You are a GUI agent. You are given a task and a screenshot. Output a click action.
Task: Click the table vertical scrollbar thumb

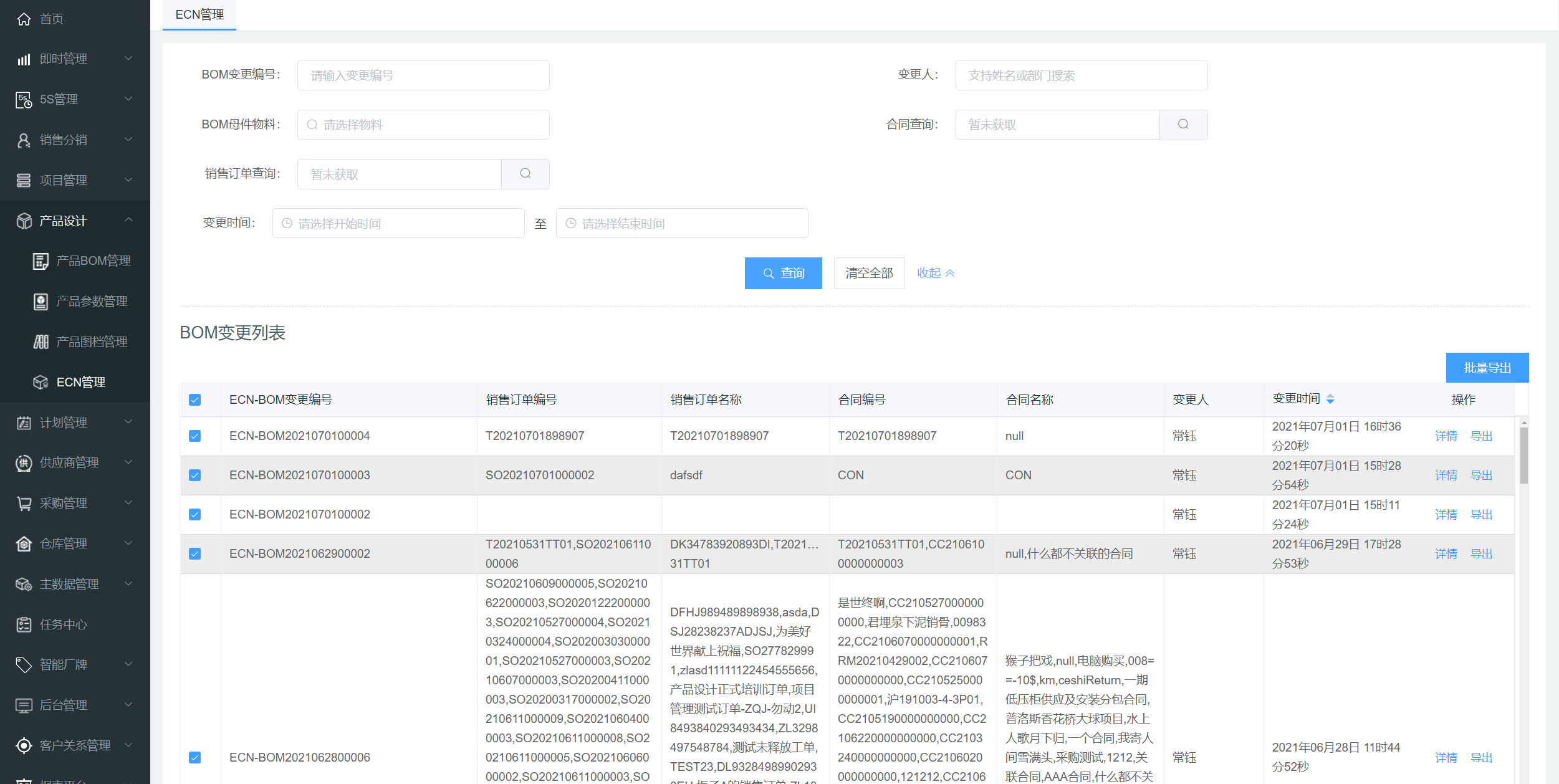coord(1523,455)
